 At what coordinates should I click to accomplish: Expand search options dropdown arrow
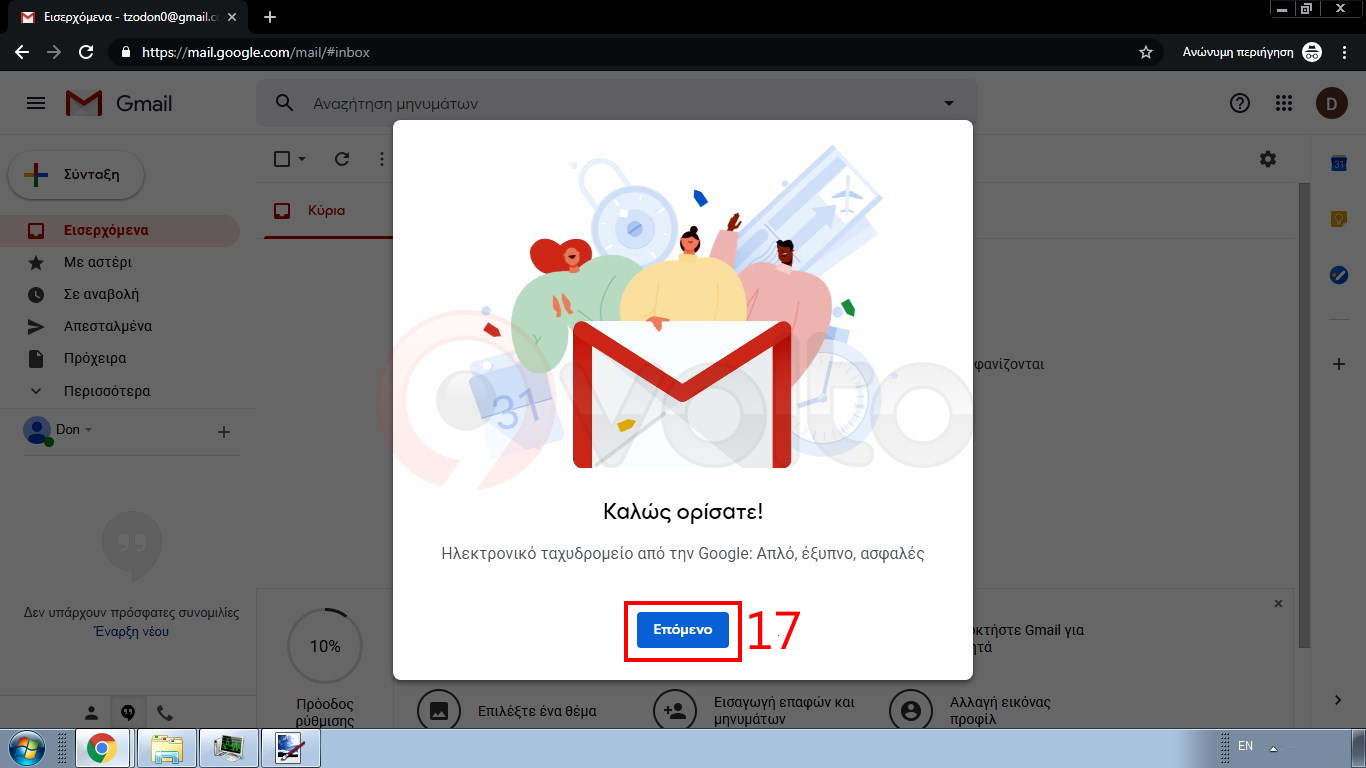click(949, 103)
